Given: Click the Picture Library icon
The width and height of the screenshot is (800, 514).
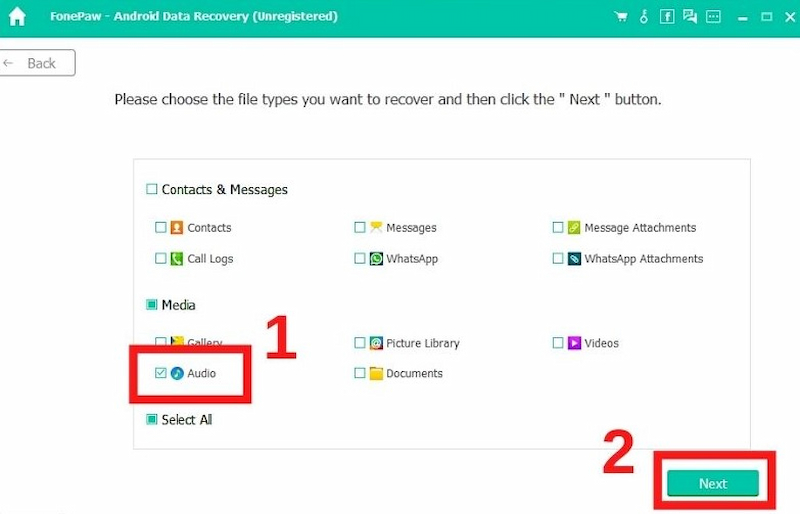Looking at the screenshot, I should [x=376, y=343].
